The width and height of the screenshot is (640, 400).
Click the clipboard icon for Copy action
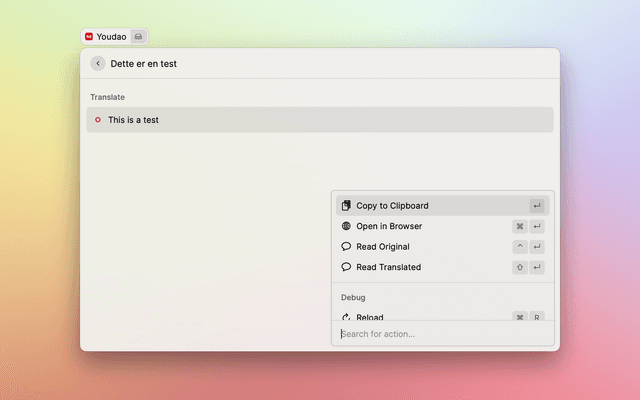(x=346, y=206)
